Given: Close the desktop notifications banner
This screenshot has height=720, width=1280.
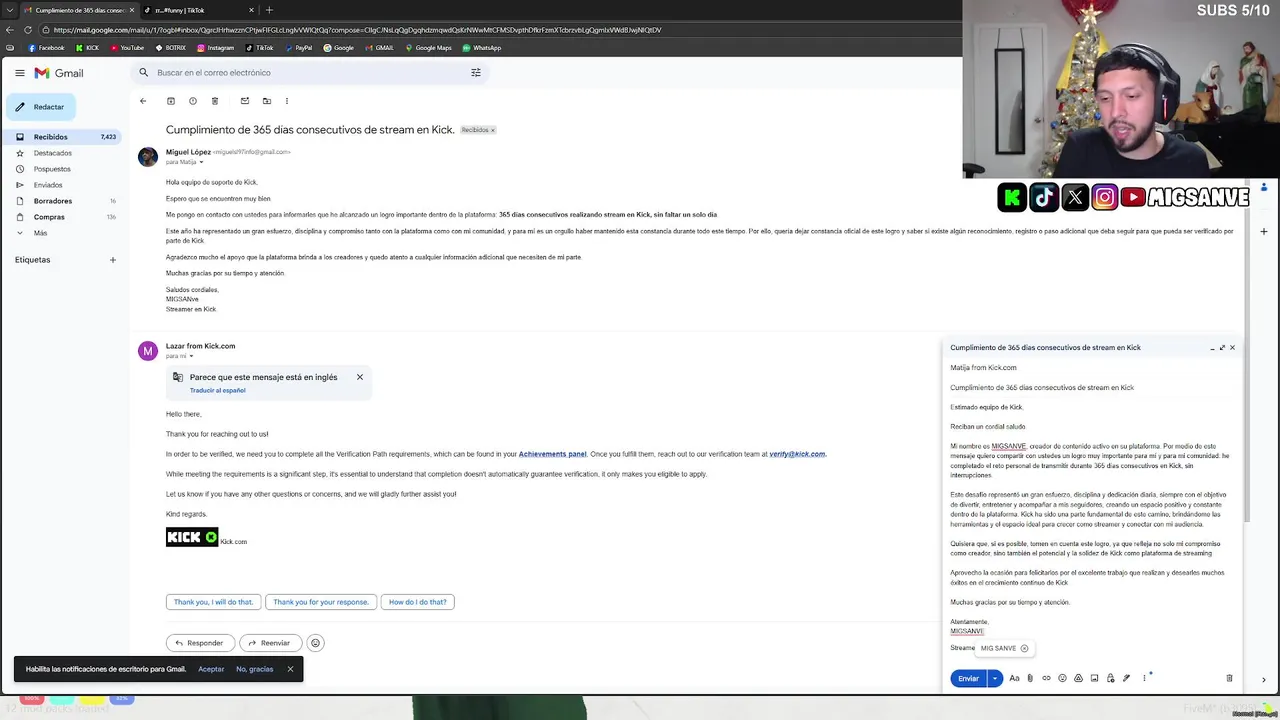Looking at the screenshot, I should (291, 669).
